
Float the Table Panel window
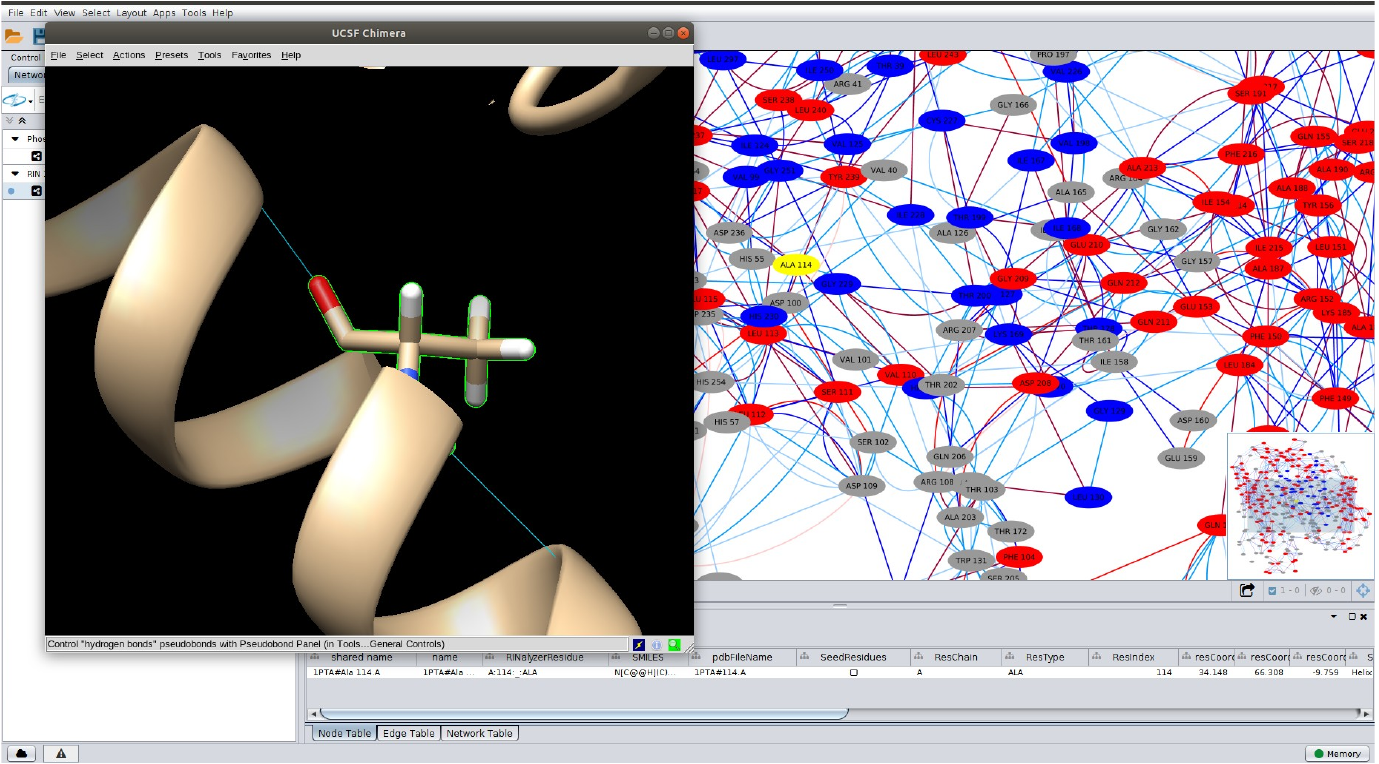(x=1352, y=617)
